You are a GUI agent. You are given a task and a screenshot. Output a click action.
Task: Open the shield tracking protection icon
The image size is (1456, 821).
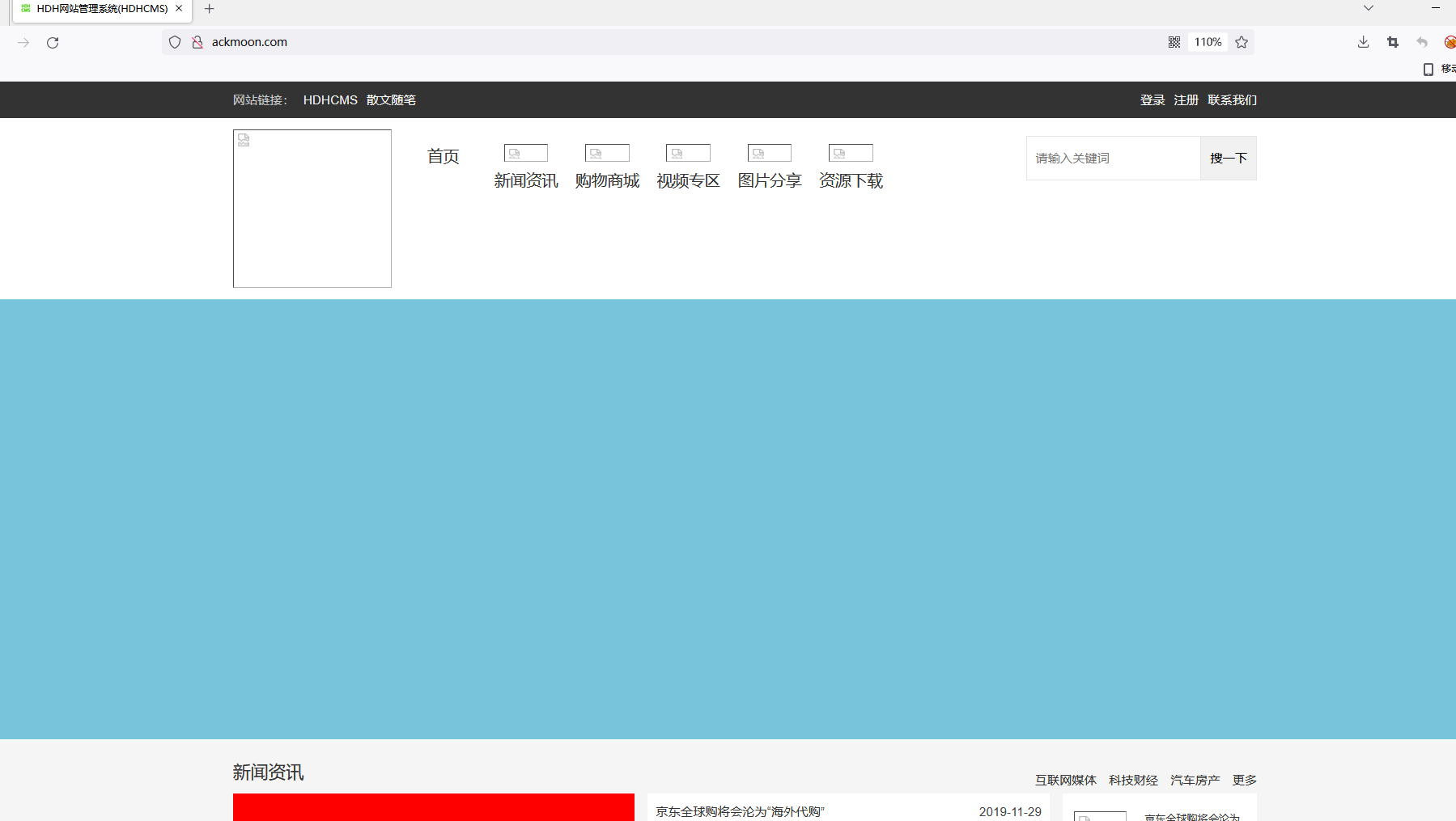coord(175,42)
